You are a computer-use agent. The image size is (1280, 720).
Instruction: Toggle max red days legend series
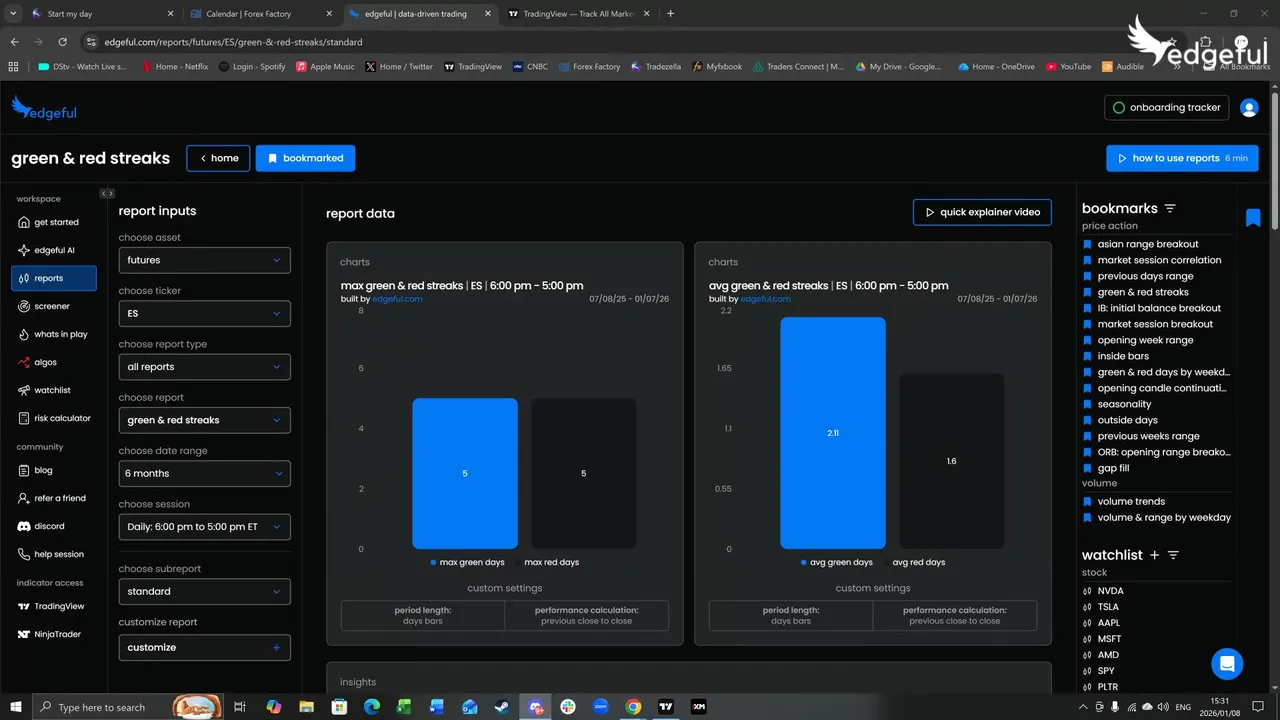click(x=546, y=562)
